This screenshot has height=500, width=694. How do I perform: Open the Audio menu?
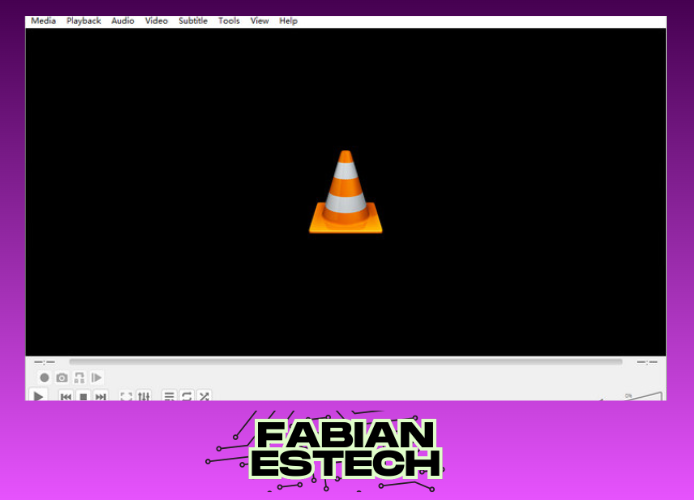point(123,21)
